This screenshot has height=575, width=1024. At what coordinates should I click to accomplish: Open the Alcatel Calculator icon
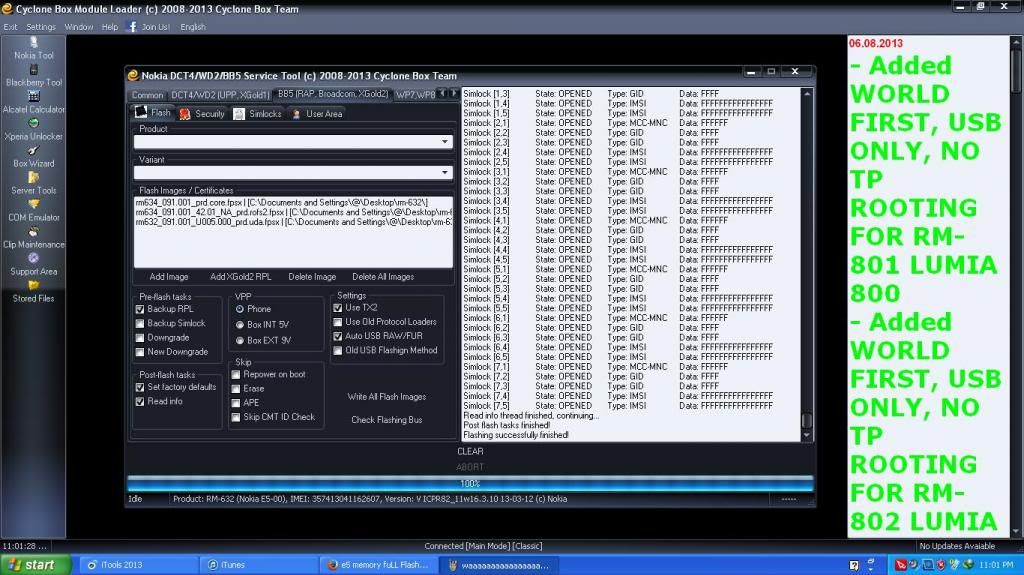(x=34, y=97)
